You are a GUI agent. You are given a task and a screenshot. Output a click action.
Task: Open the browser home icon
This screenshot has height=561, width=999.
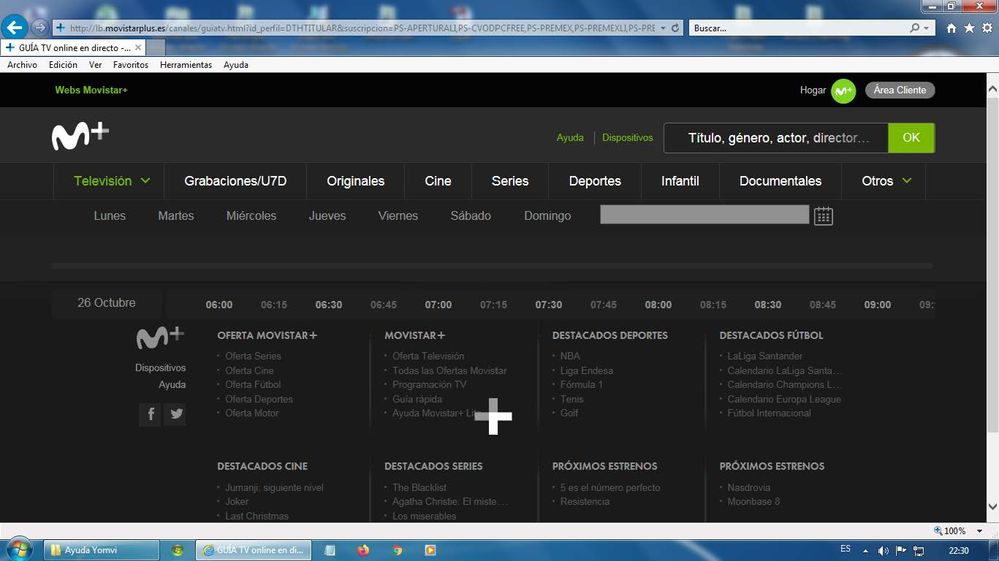coord(951,28)
